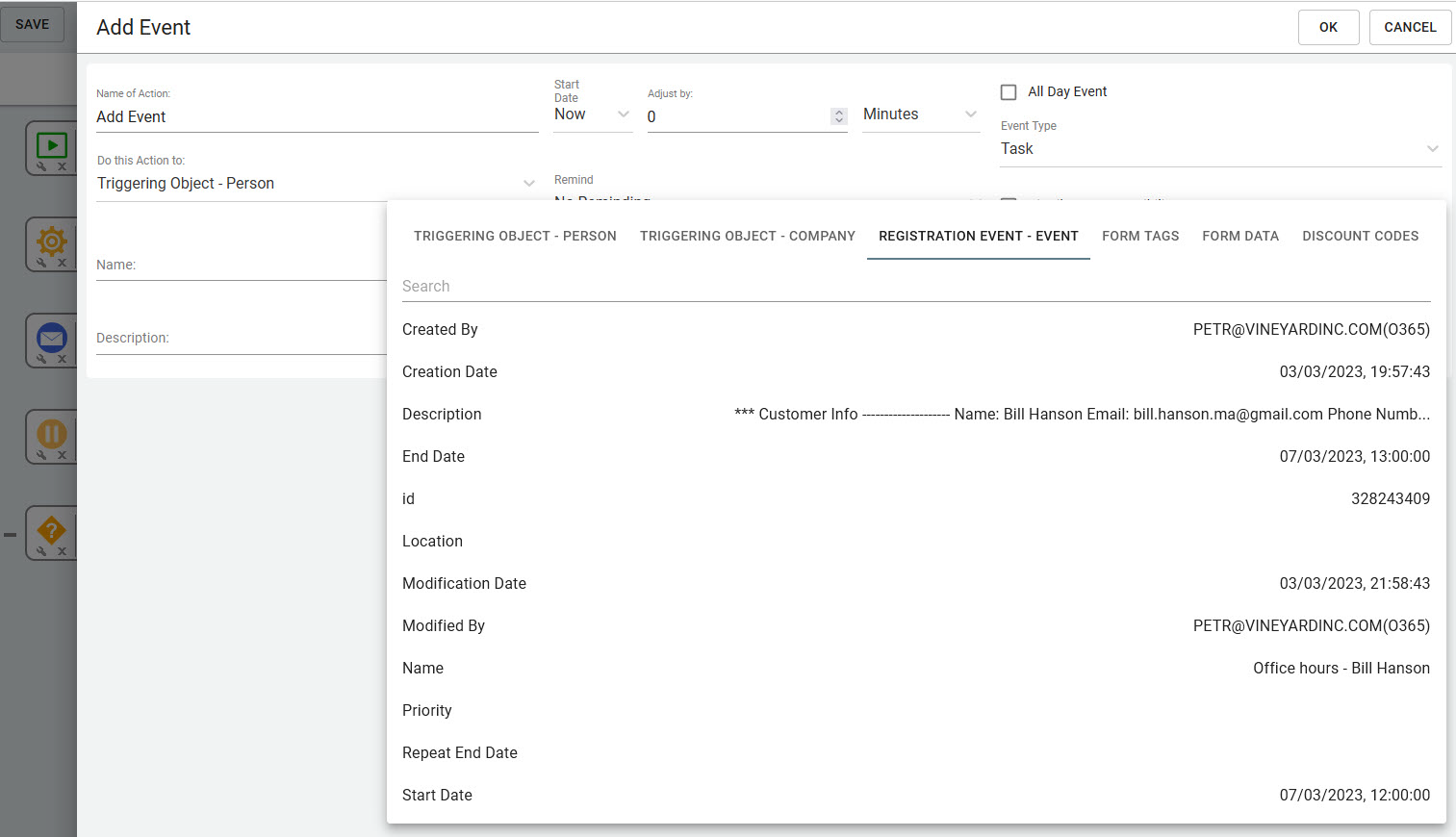Click the wrench icon under the pause node

tap(41, 455)
